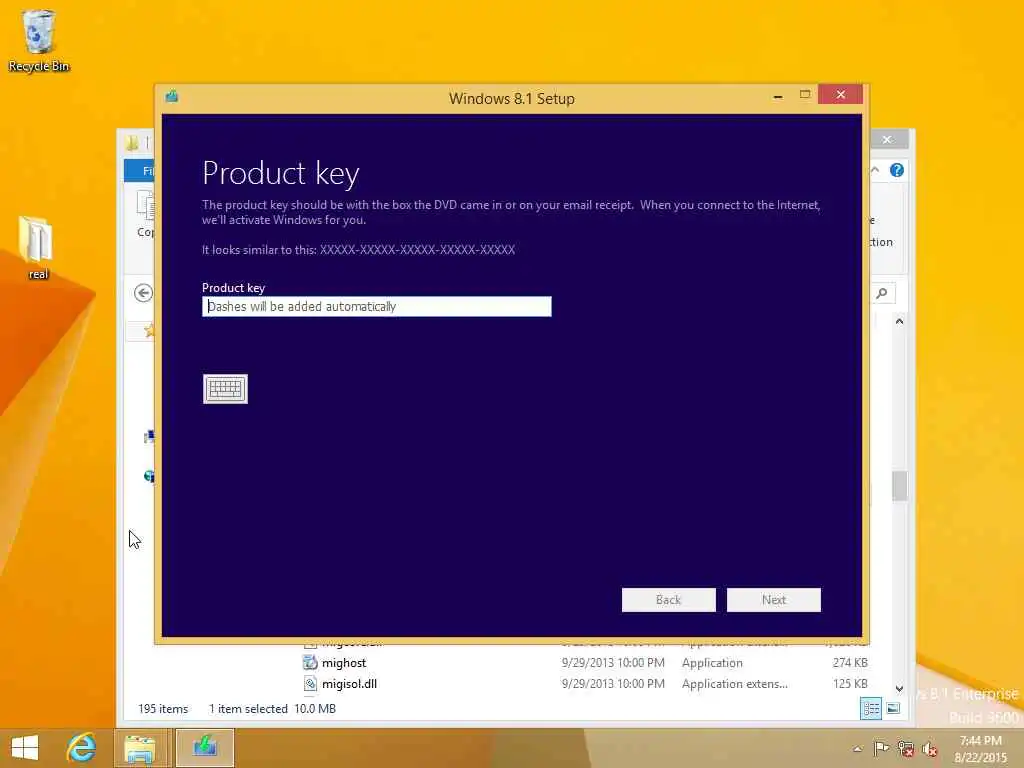This screenshot has width=1024, height=768.
Task: Click '274 KB' size of mighost
Action: click(850, 663)
